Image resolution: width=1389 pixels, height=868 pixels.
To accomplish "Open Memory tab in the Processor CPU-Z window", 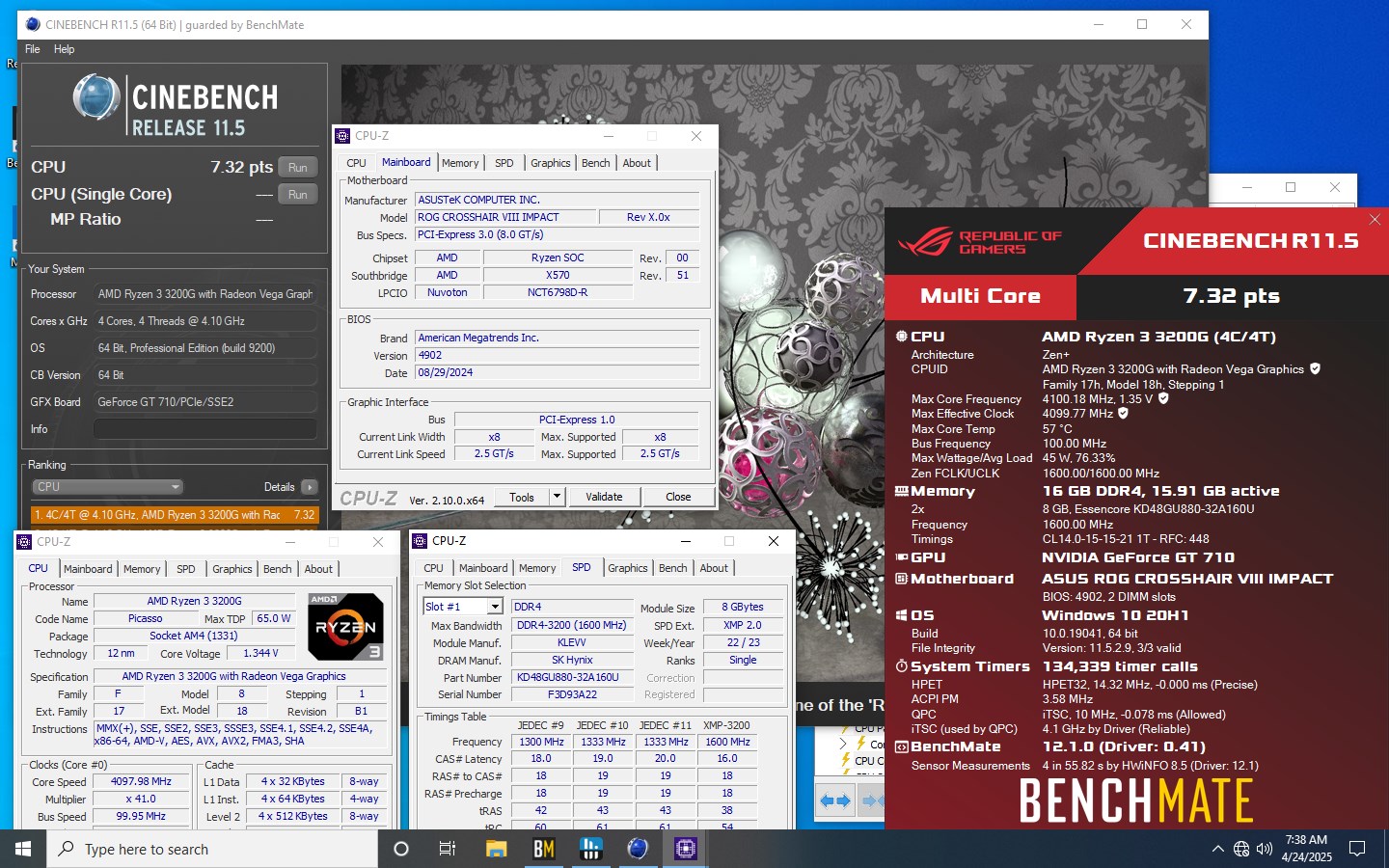I will pos(142,569).
